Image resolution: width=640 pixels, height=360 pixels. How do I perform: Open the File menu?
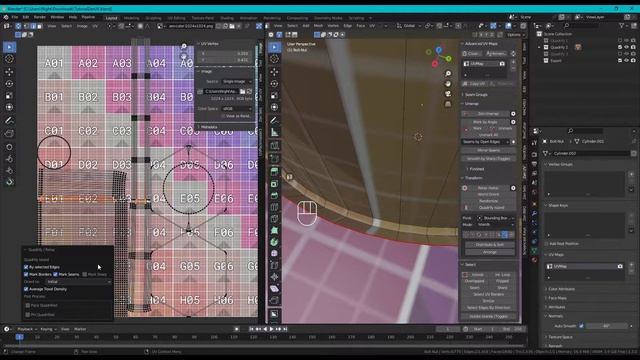click(x=15, y=18)
